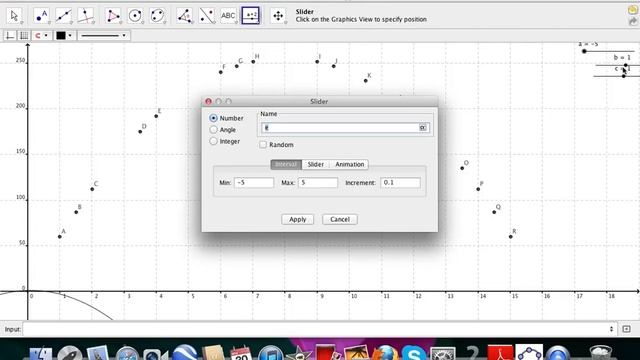Select the Slider tool in toolbar
Viewport: 640px width, 360px height.
[x=251, y=16]
